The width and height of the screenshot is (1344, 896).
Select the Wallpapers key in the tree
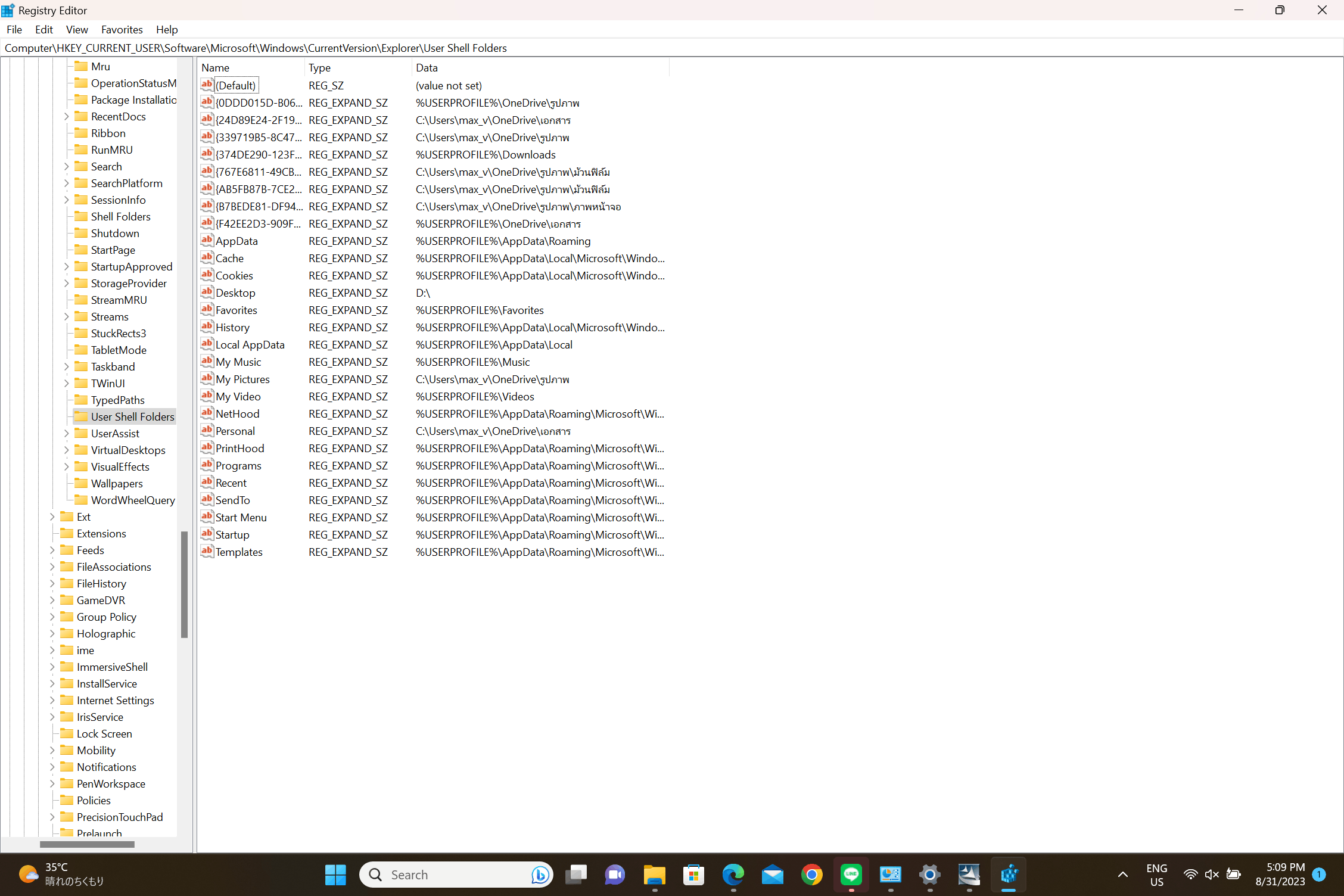click(x=117, y=483)
